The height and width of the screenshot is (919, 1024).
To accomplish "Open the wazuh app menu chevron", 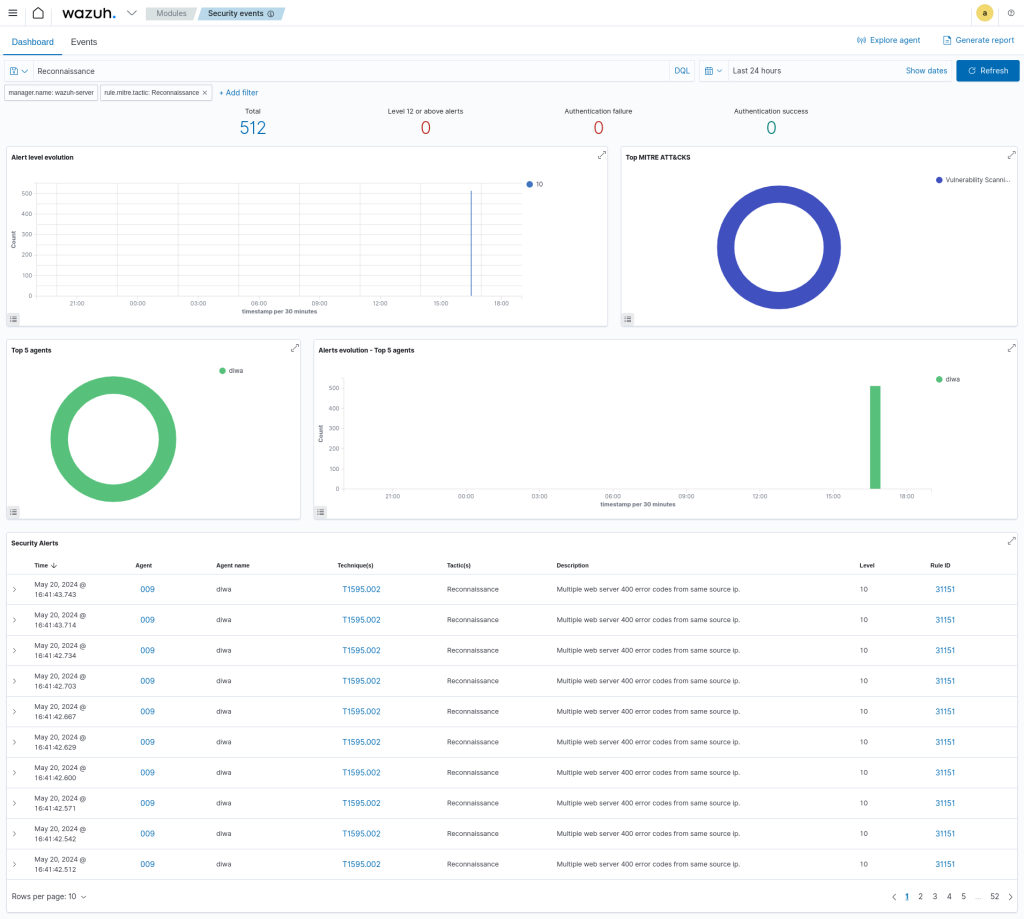I will (132, 13).
